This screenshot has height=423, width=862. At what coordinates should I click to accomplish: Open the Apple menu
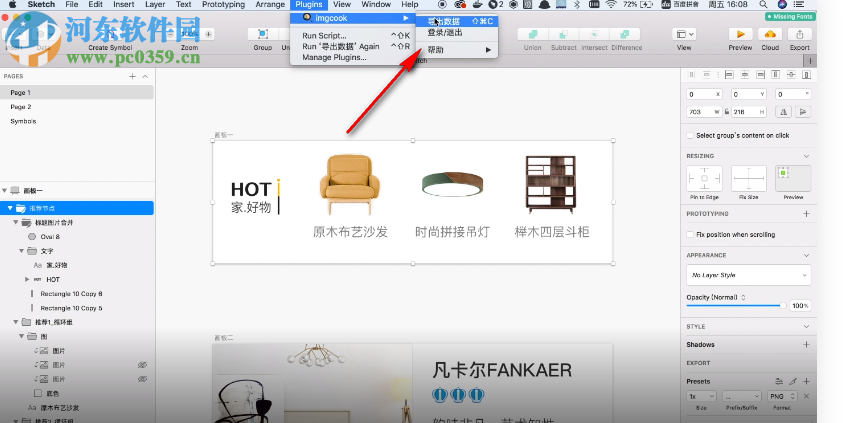coord(12,4)
